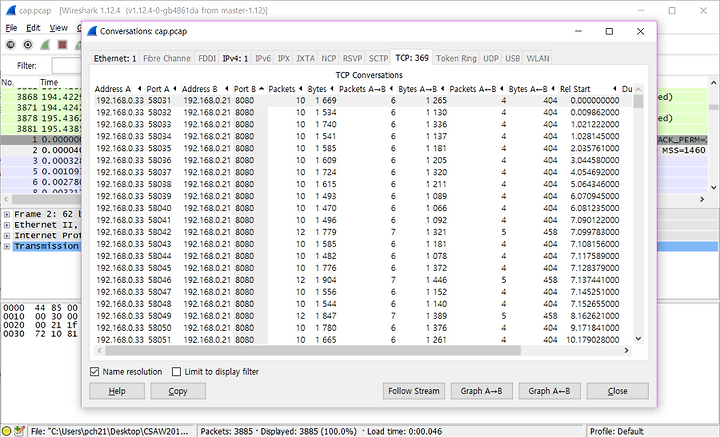Click the conversations horizontal scrollbar thumb

pos(313,350)
